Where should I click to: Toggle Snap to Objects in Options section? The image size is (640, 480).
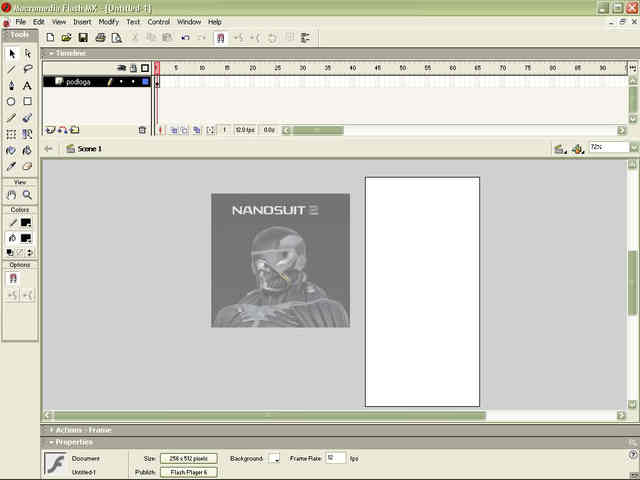click(x=13, y=278)
